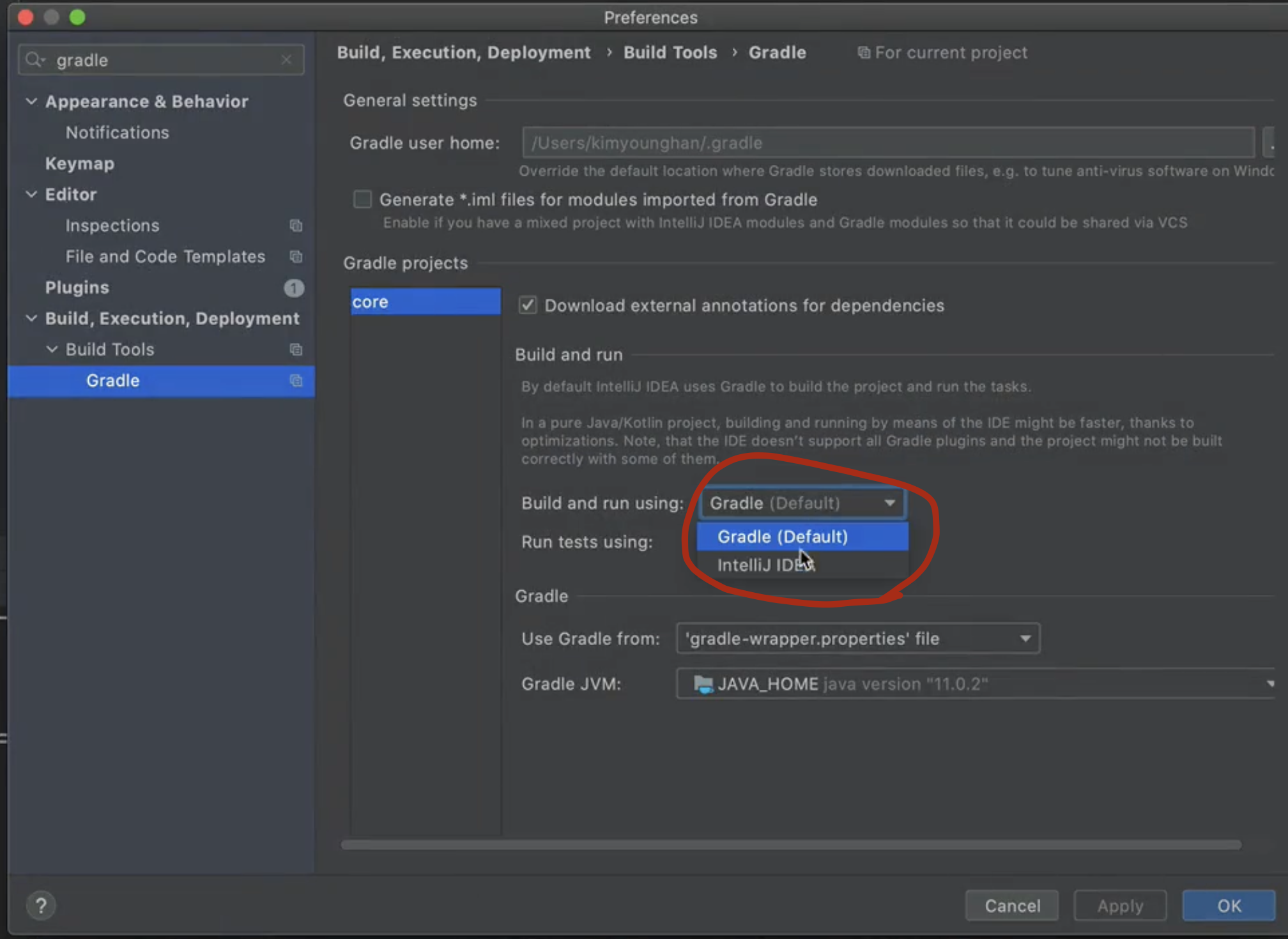Click the JAVA_HOME folder icon in Gradle JVM
This screenshot has width=1288, height=939.
tap(703, 684)
